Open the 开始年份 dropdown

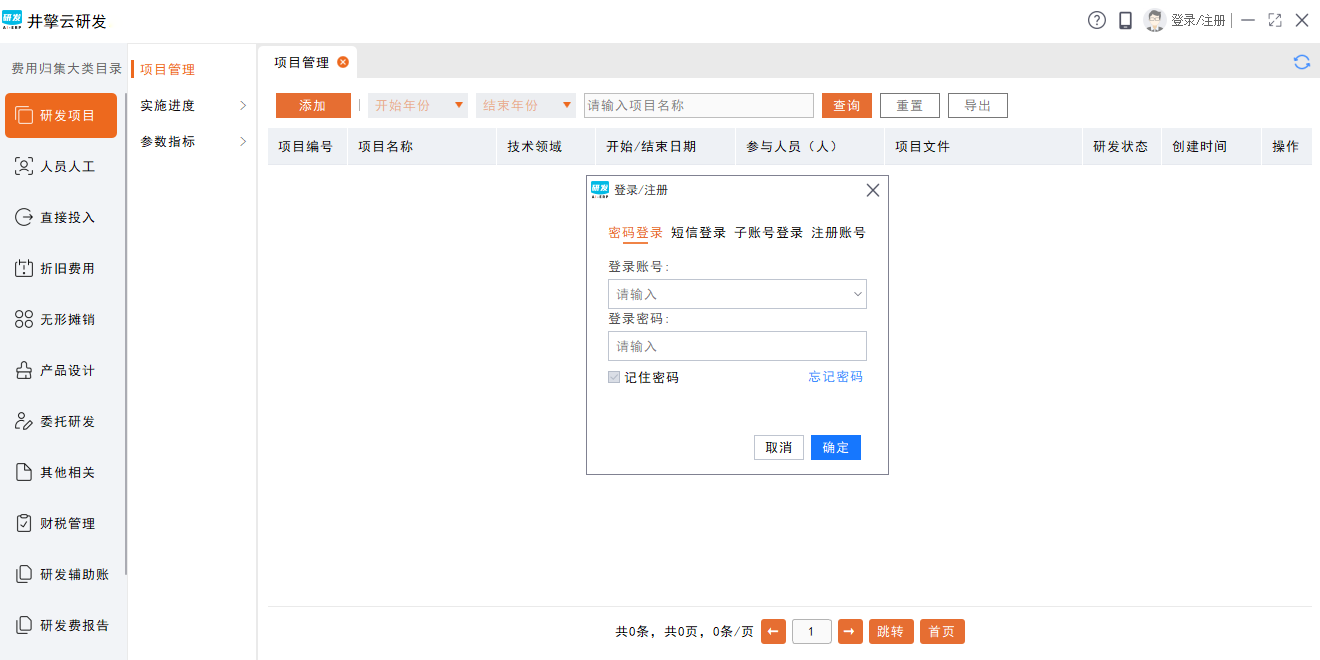(418, 105)
